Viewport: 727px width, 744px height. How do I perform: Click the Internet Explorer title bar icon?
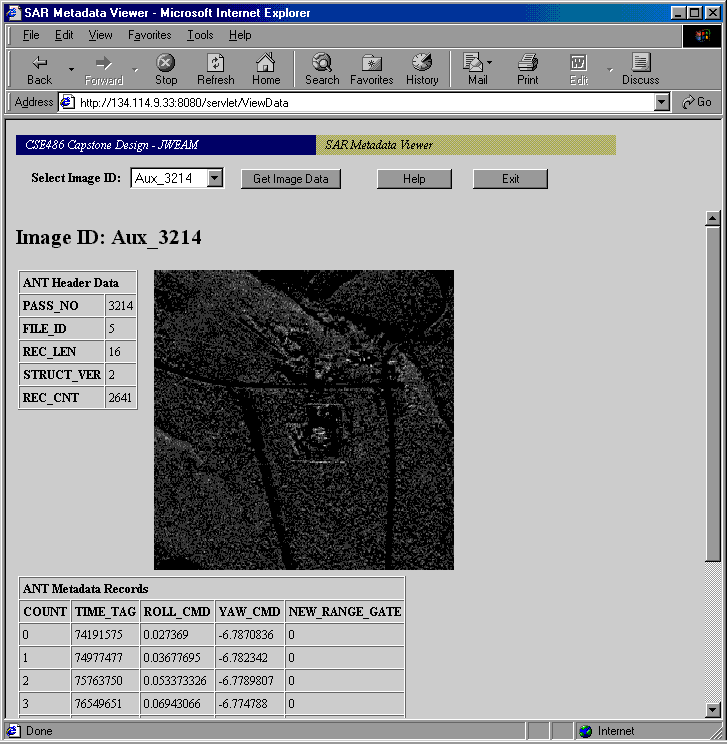[13, 13]
